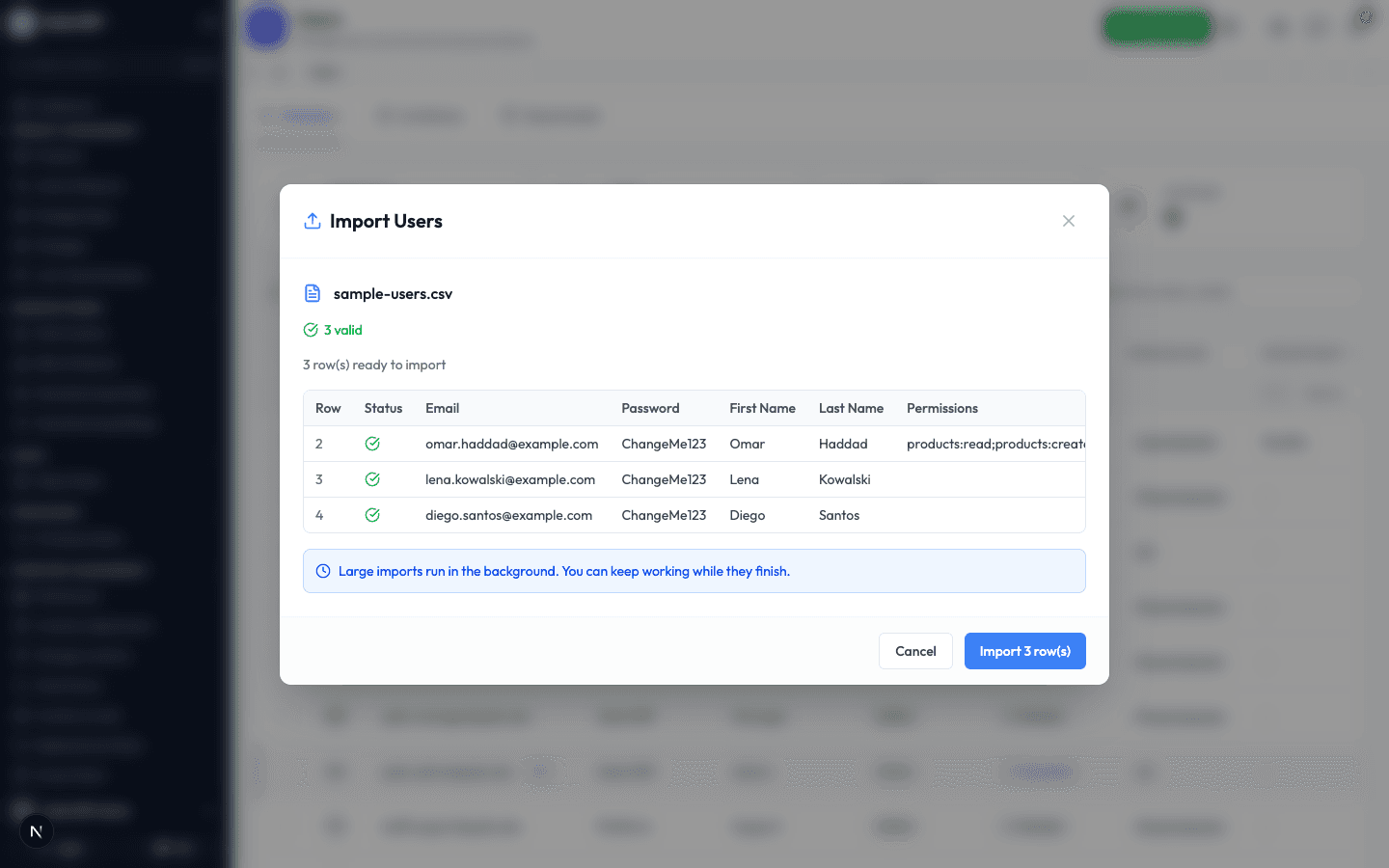Click the clock icon in the background import notice
Screen dimensions: 1389x868
click(323, 571)
